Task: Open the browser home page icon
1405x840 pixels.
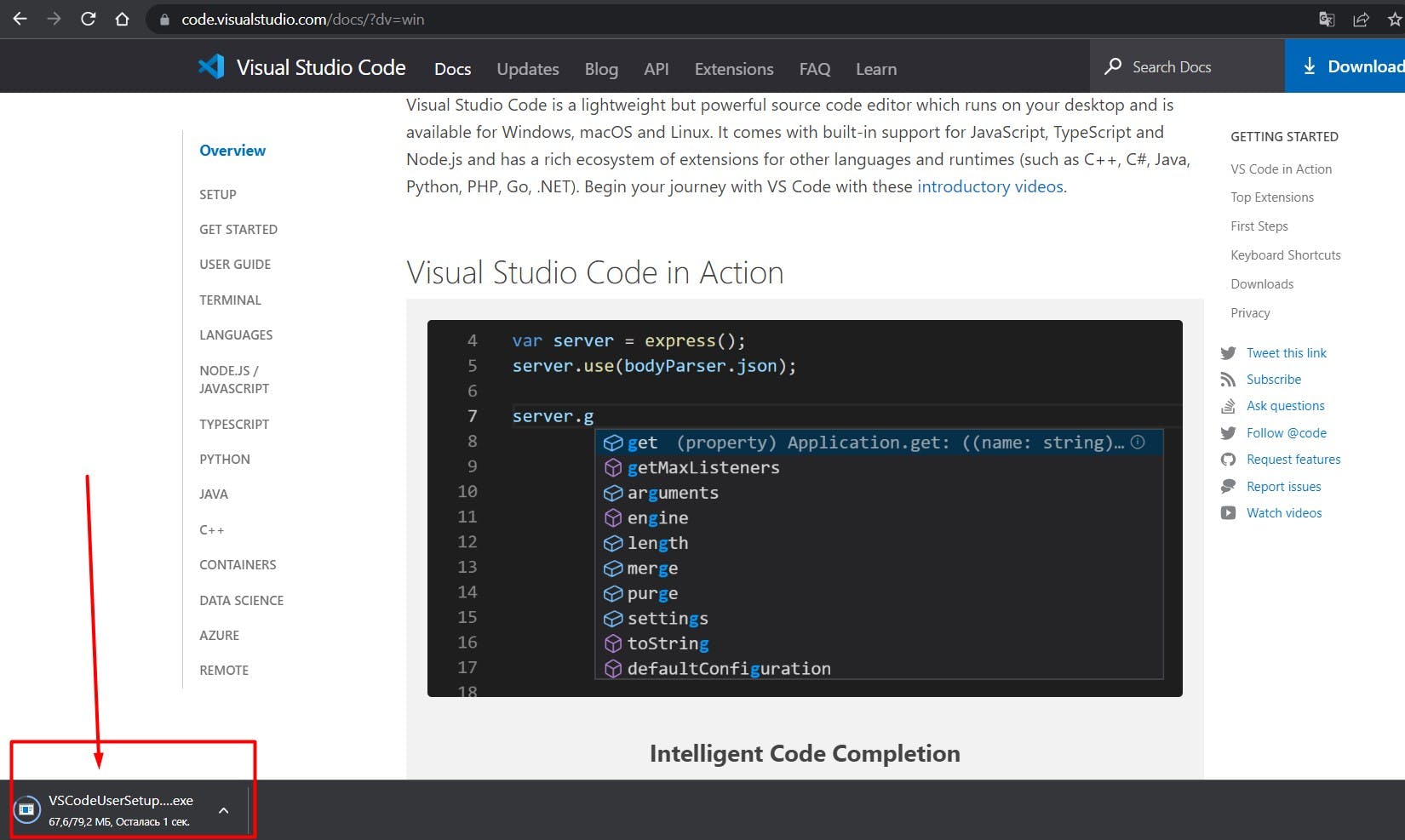Action: tap(122, 19)
